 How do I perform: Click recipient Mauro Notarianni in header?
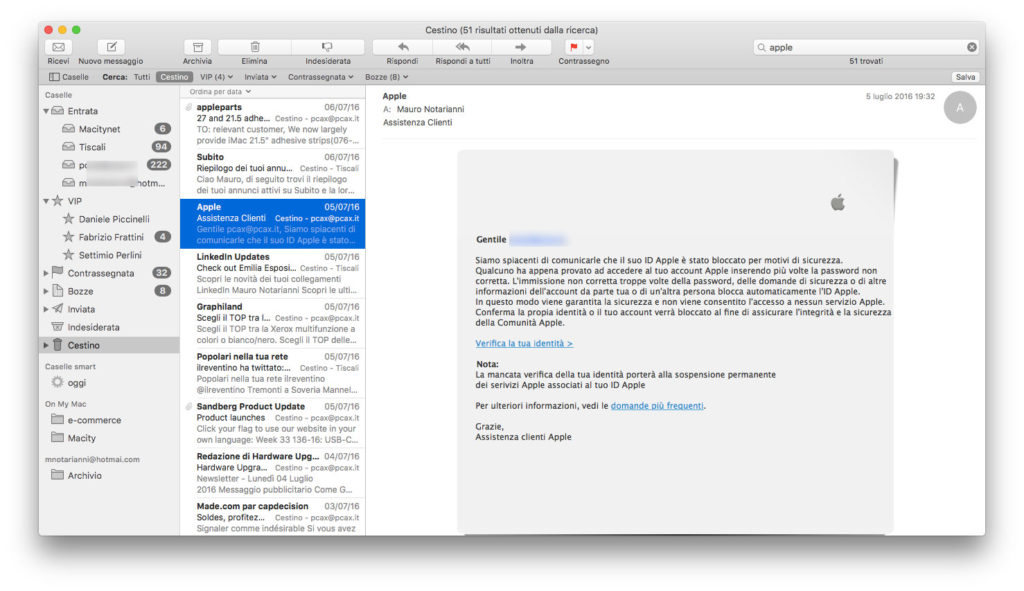(430, 109)
